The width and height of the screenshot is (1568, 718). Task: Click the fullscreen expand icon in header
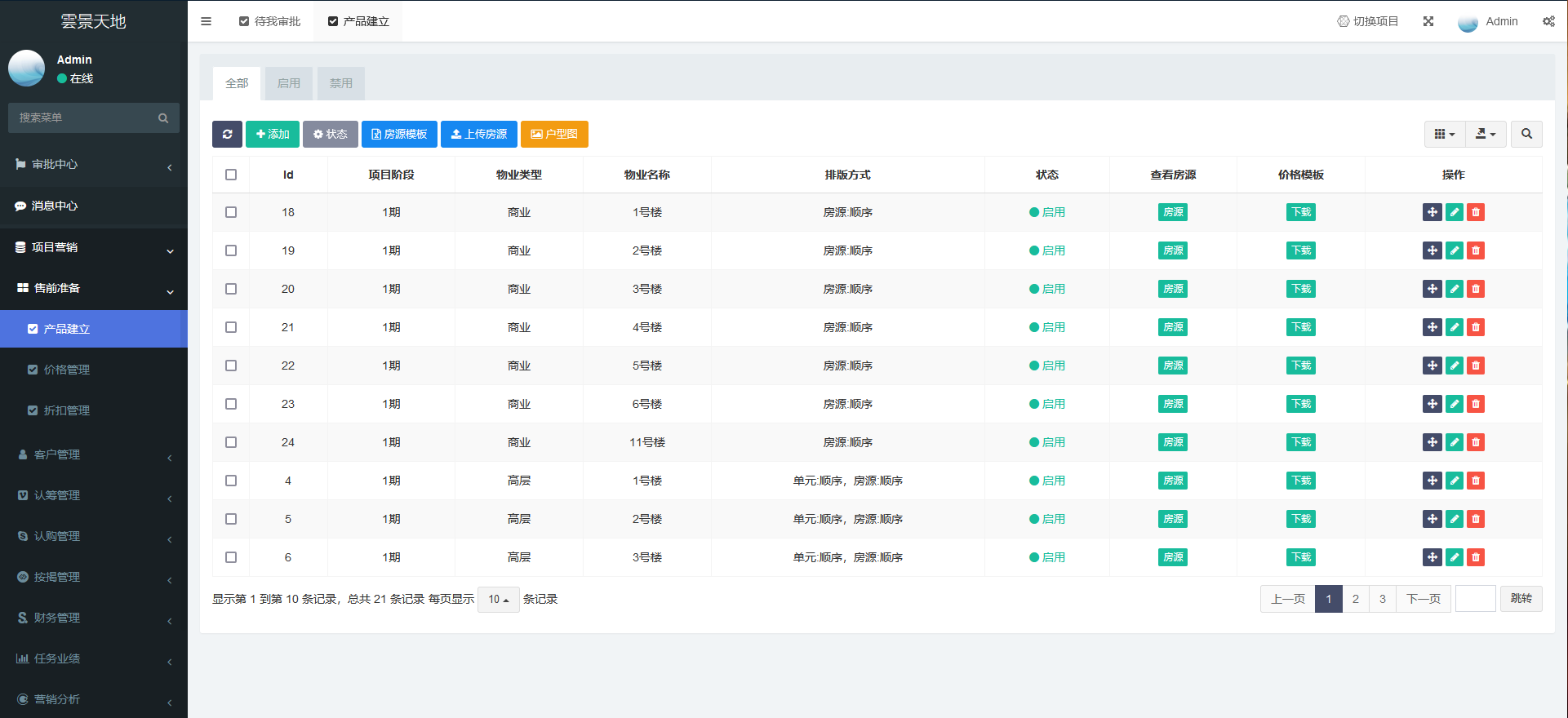(1428, 21)
